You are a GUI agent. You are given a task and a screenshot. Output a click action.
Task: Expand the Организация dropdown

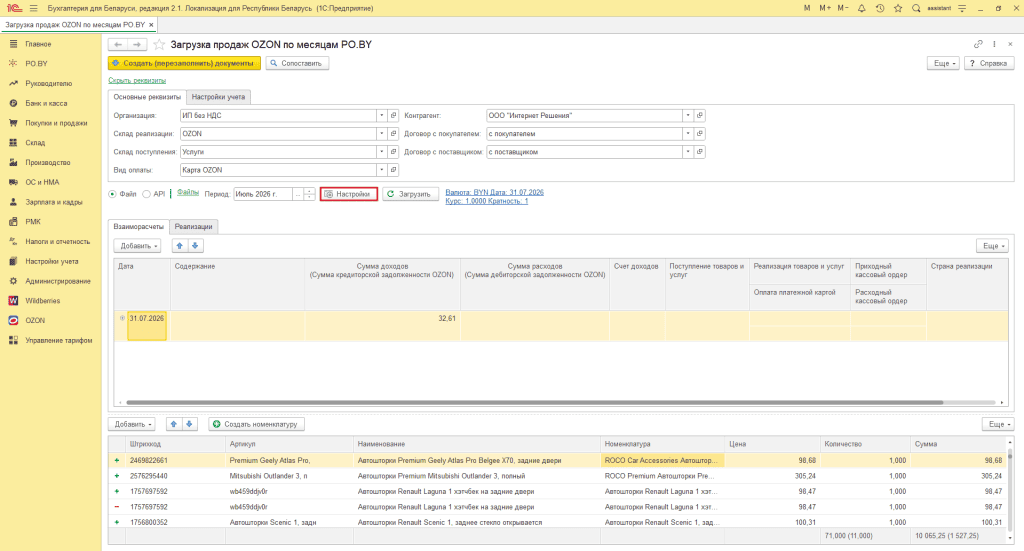381,116
